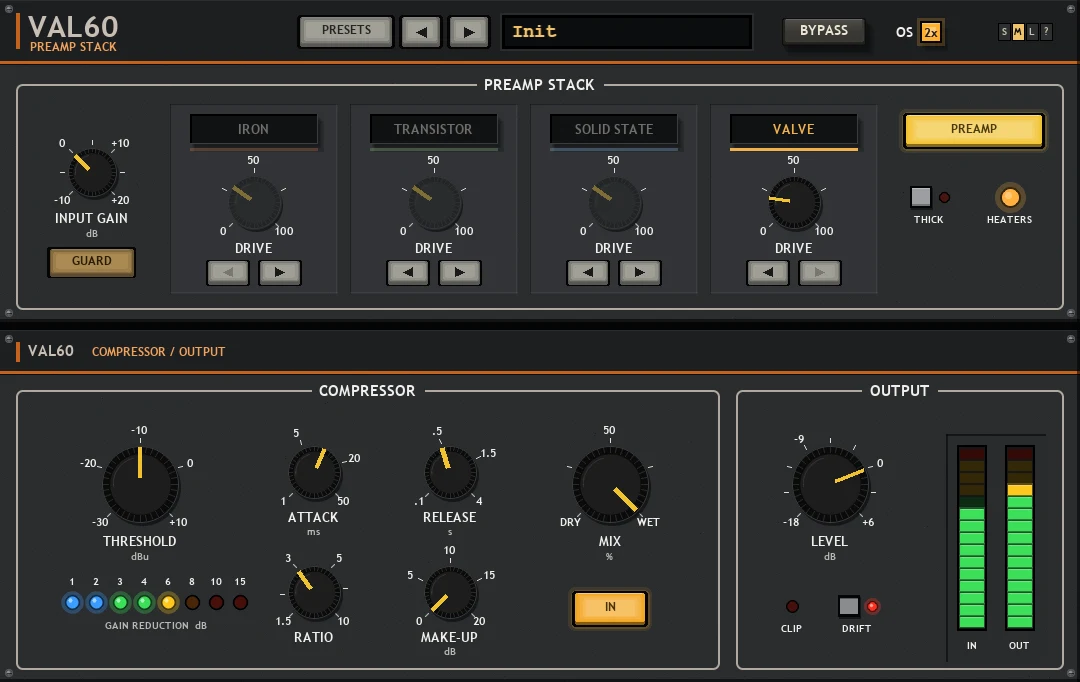Click the ATTACK knob
The width and height of the screenshot is (1080, 682).
(315, 473)
